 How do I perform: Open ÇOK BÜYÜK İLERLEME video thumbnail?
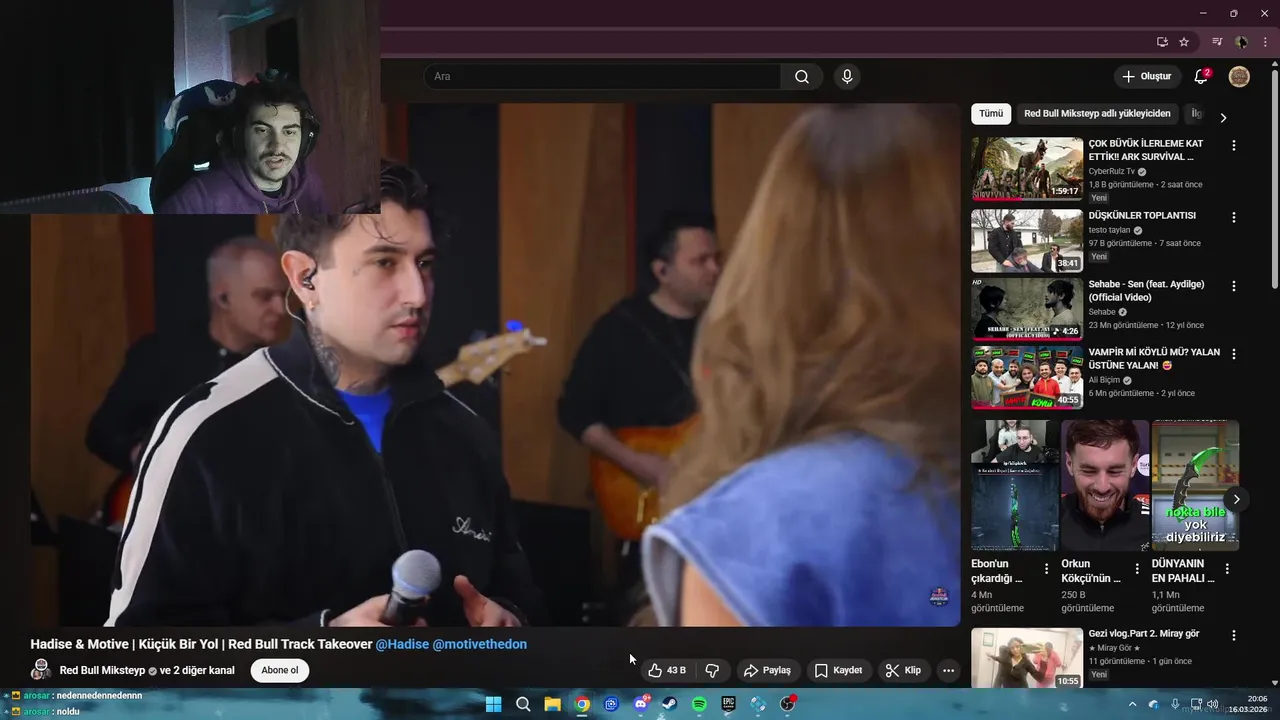(x=1027, y=168)
